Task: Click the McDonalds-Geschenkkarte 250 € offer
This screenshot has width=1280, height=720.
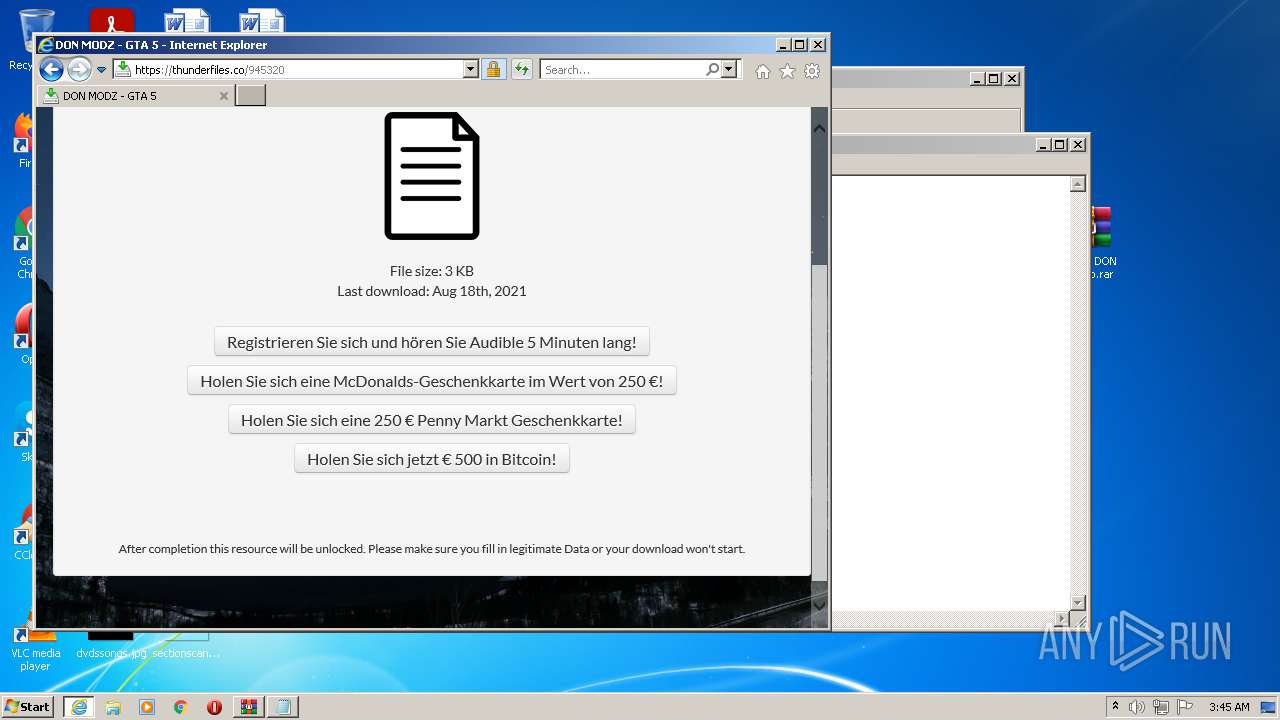Action: click(432, 381)
